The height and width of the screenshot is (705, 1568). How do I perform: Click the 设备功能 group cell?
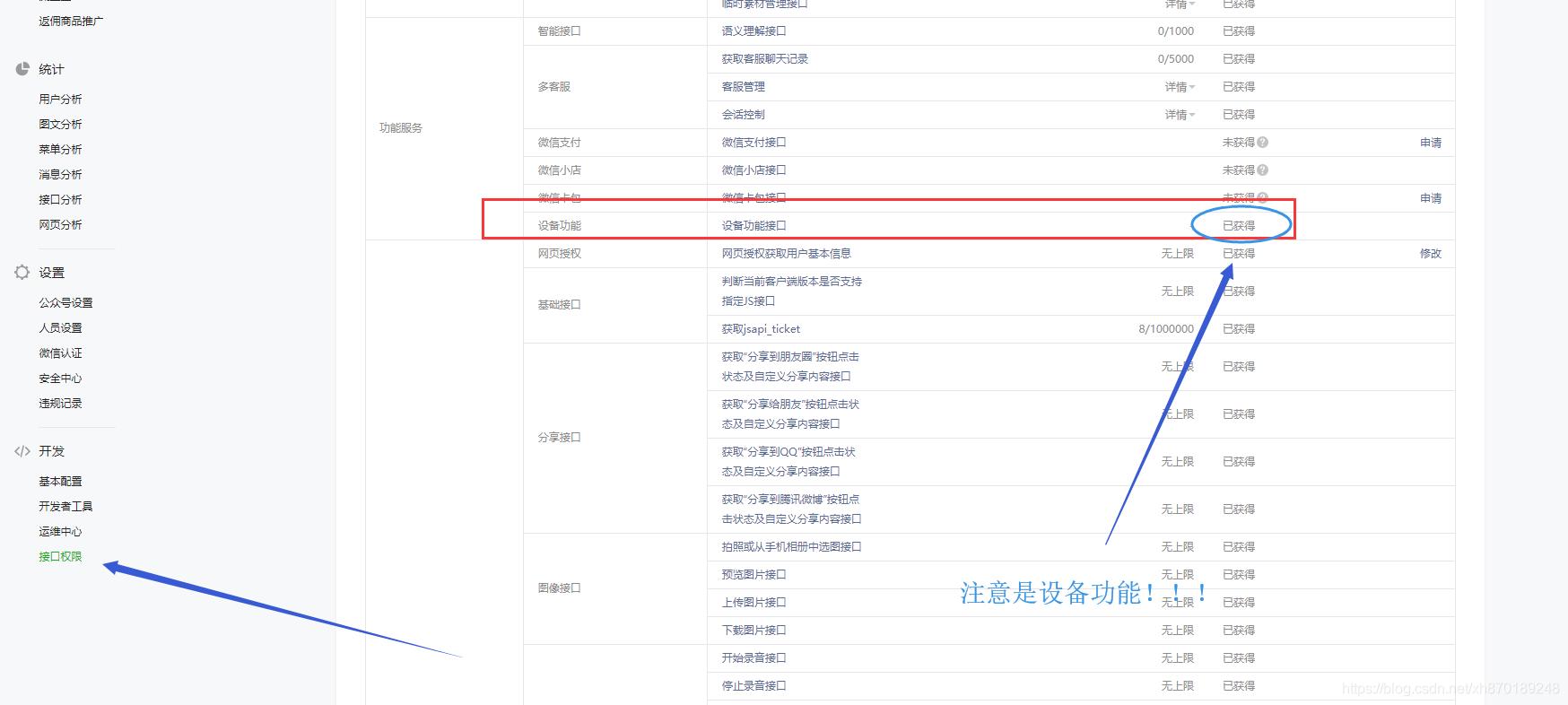tap(560, 226)
